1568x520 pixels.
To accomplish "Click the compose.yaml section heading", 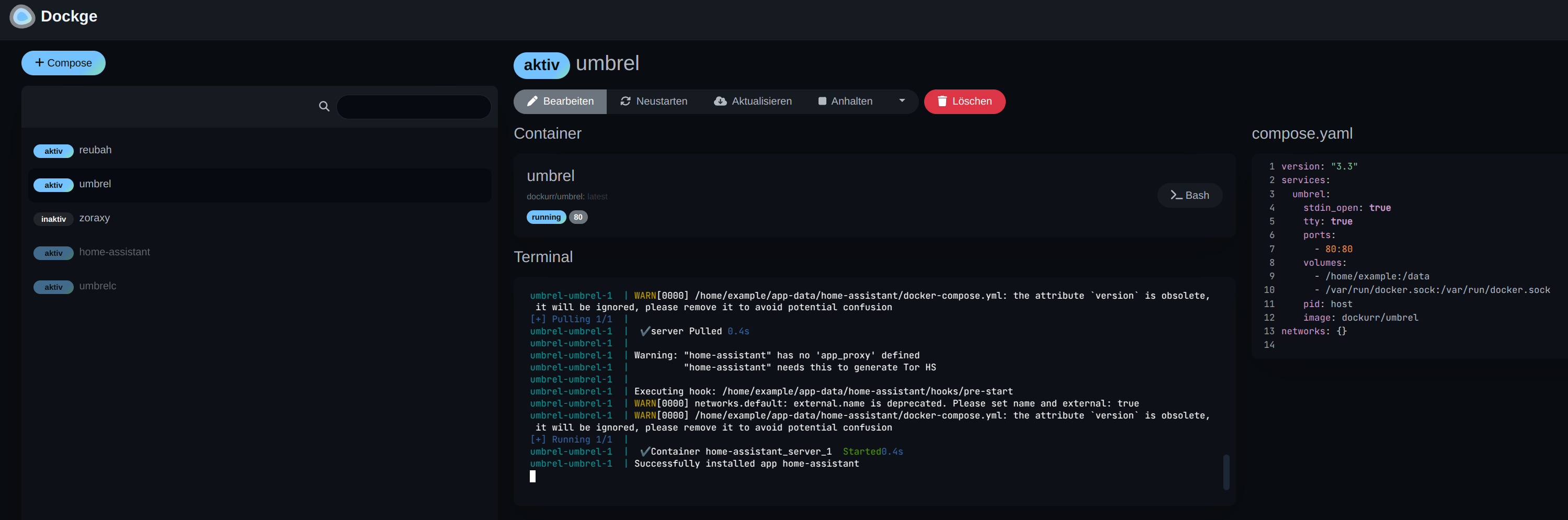I will point(1302,134).
